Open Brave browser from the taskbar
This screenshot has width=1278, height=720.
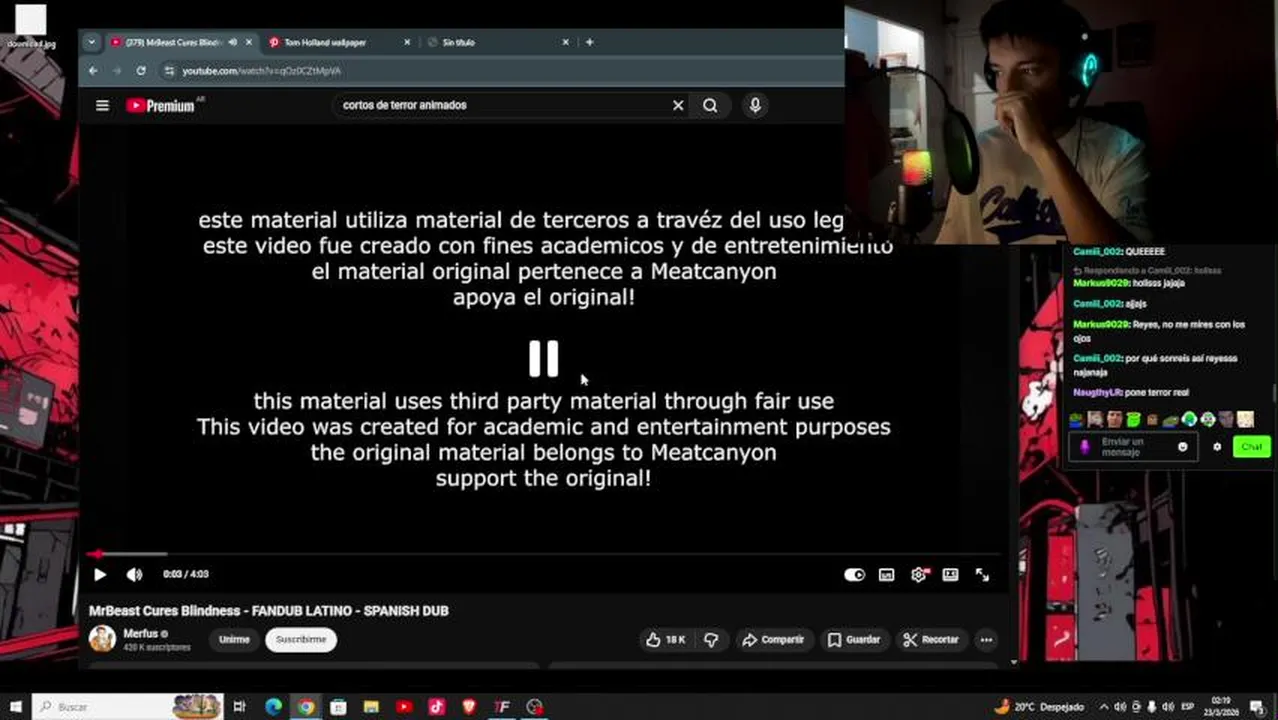tap(470, 707)
